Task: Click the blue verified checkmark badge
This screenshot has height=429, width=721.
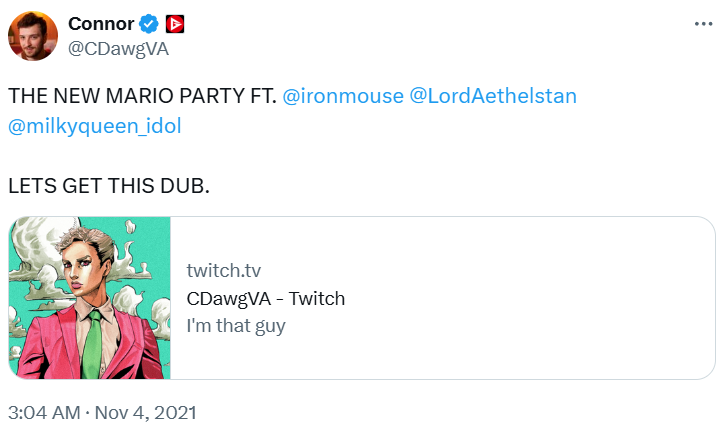Action: [x=149, y=24]
